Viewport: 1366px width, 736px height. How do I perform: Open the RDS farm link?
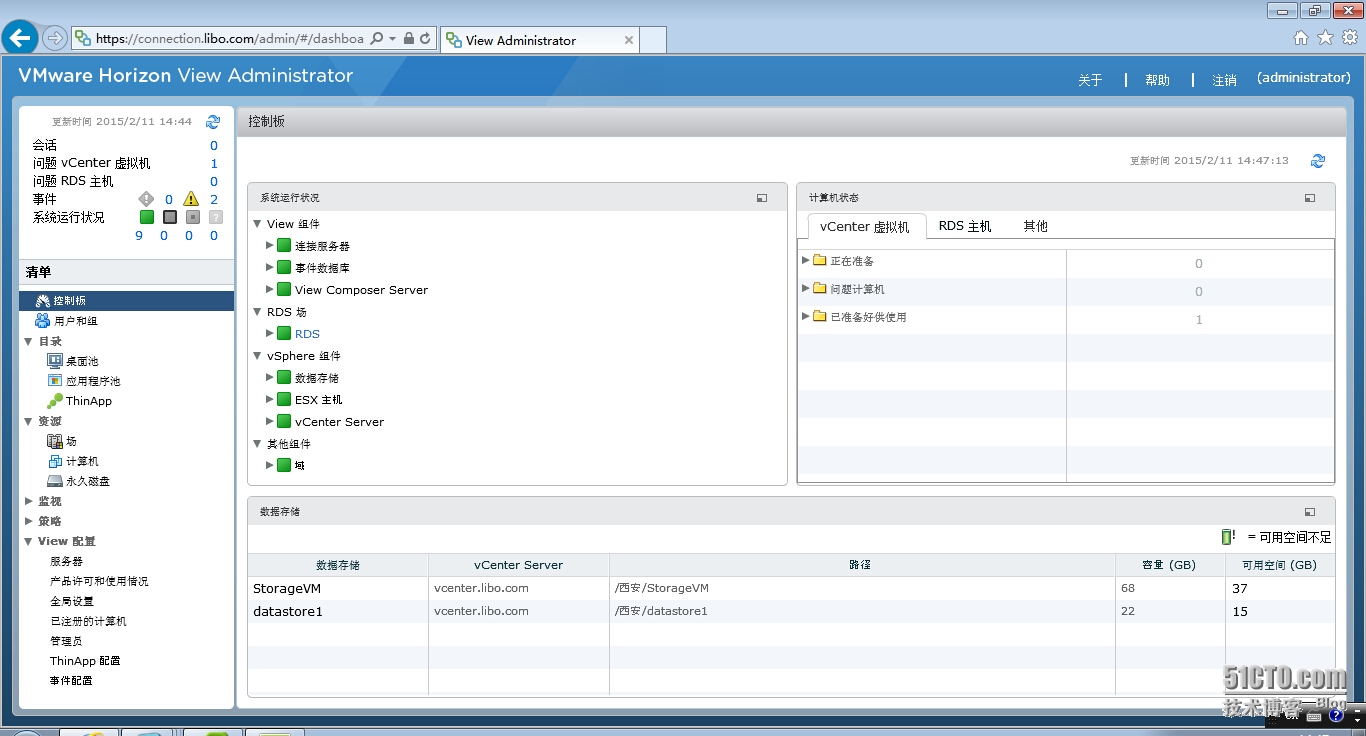(x=307, y=334)
